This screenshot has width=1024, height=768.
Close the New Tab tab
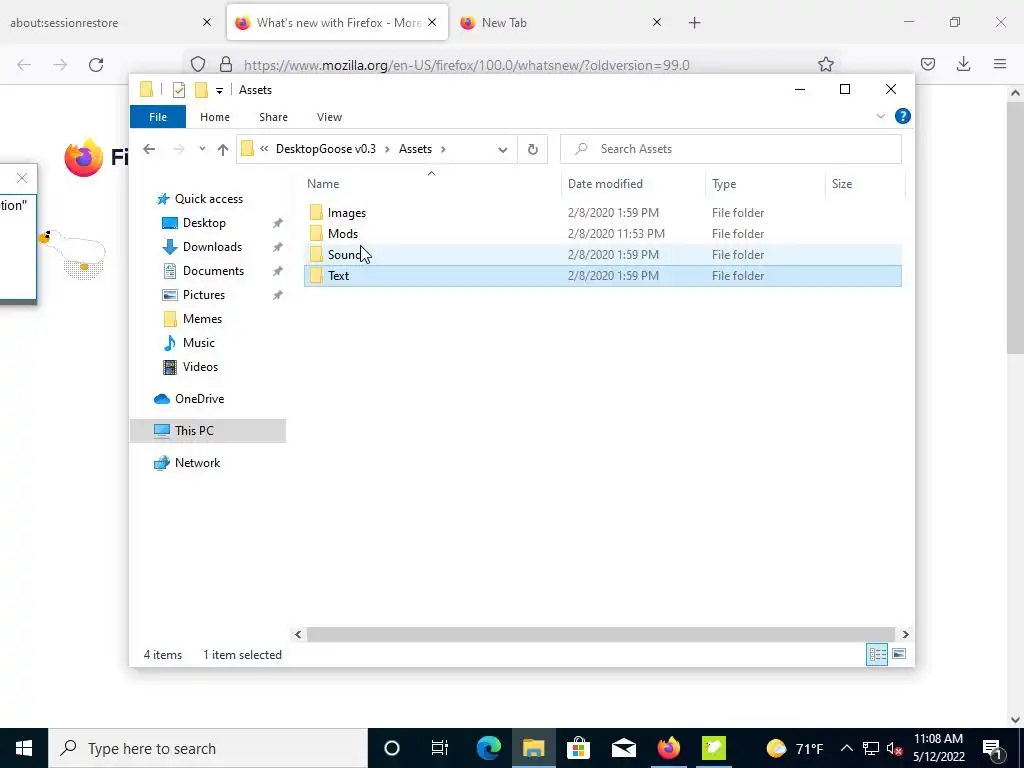pyautogui.click(x=657, y=23)
